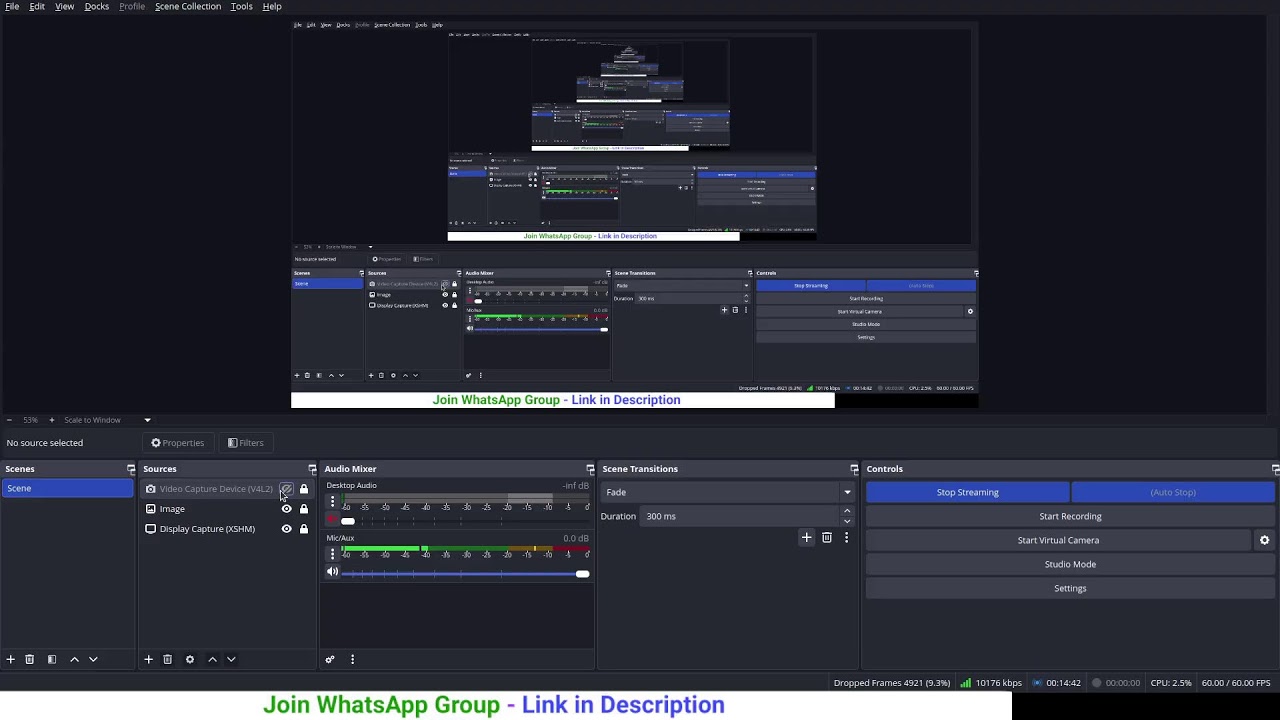
Task: Adjust the Desktop Audio volume slider
Action: point(465,521)
